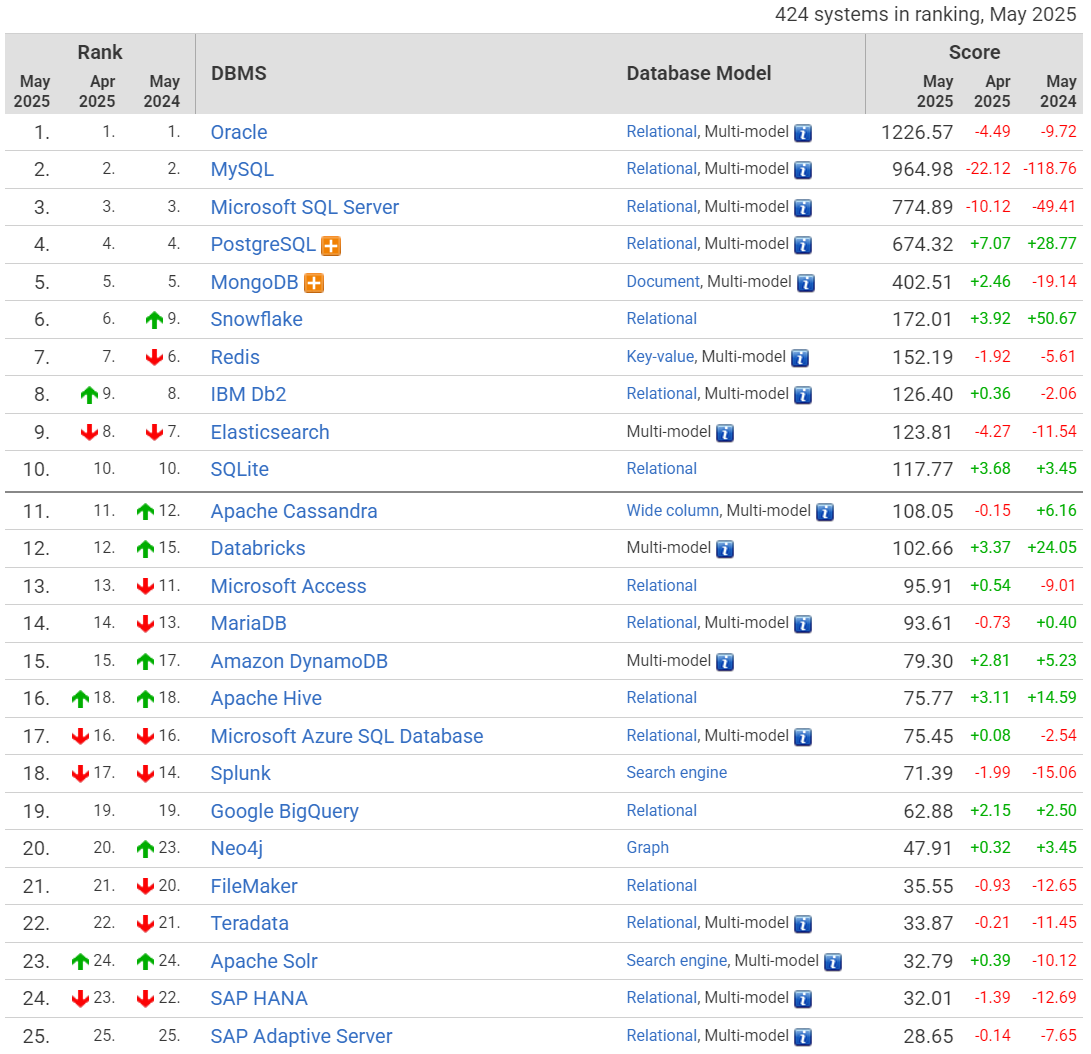Click green up arrow in Snowflake row
The width and height of the screenshot is (1091, 1054).
pyautogui.click(x=154, y=320)
